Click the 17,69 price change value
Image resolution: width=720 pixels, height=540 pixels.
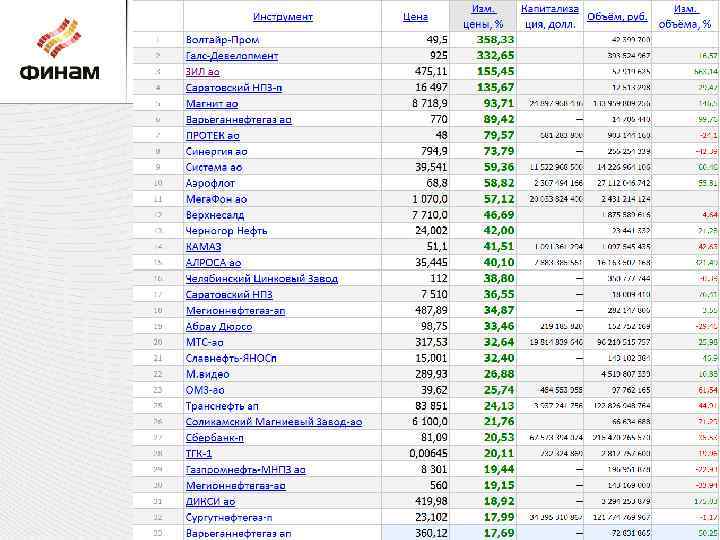point(499,533)
